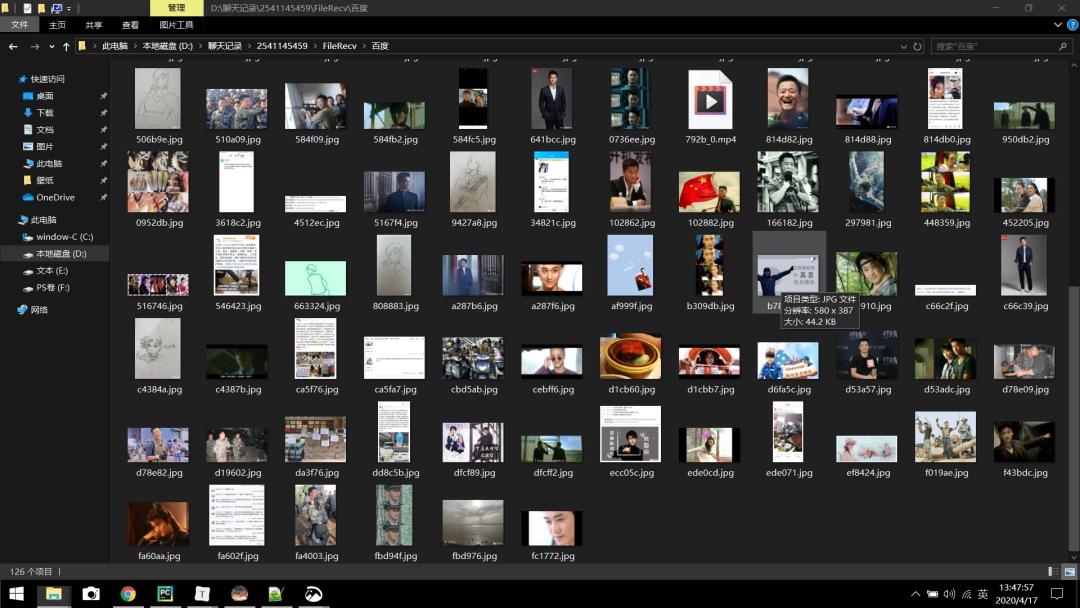The height and width of the screenshot is (608, 1080).
Task: Click the FileRecv breadcrumb segment
Action: (339, 46)
